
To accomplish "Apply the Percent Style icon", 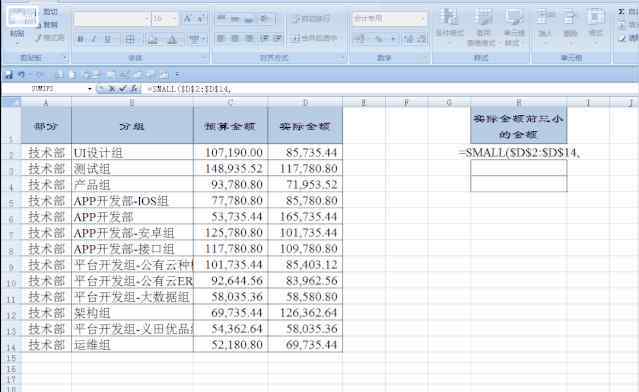I will 379,39.
